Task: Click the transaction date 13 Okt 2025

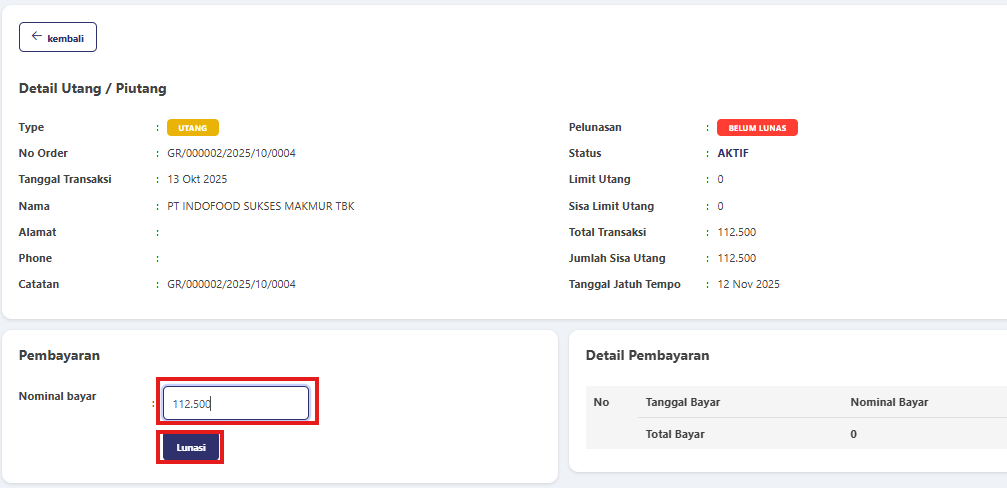Action: 197,180
